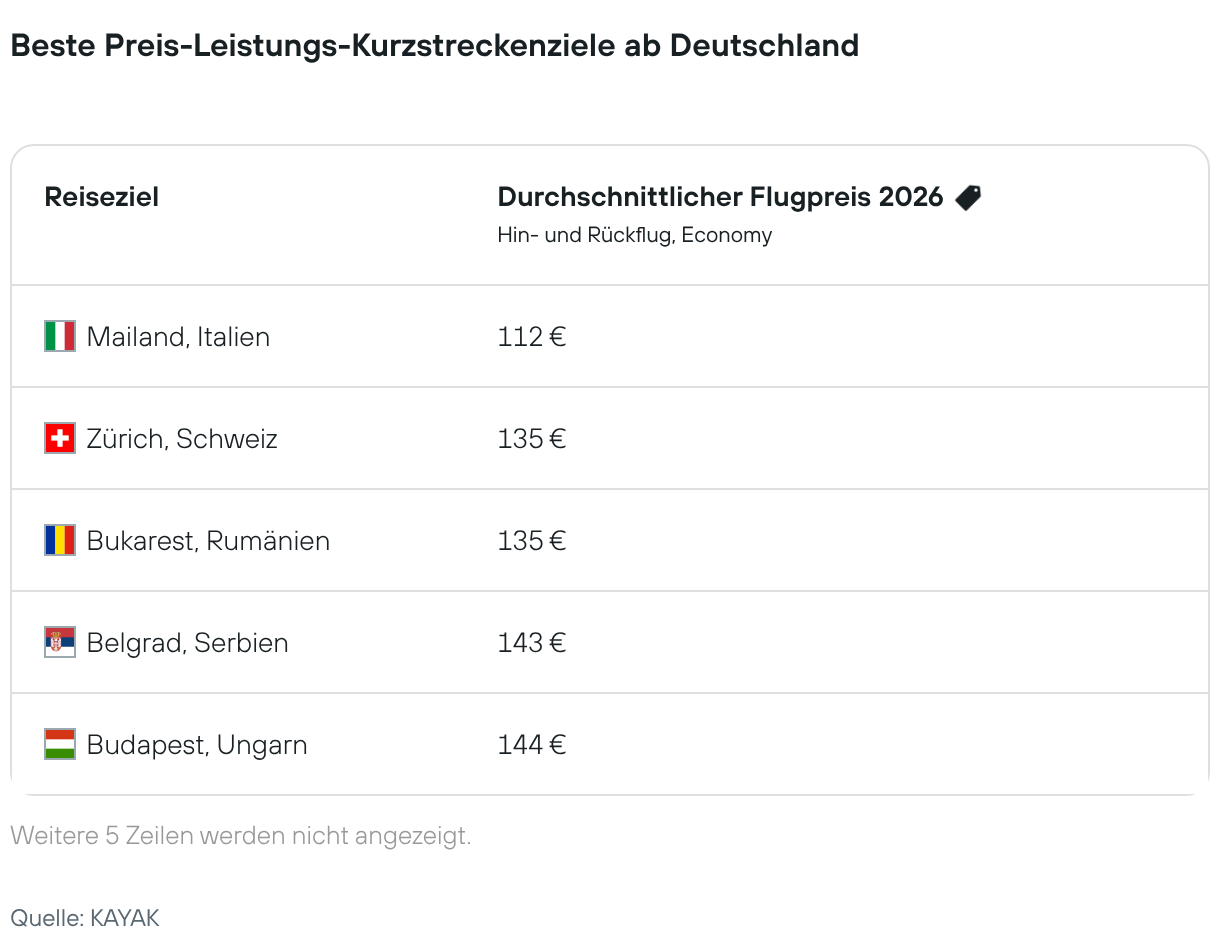Click the Serbia flag icon
The image size is (1220, 946).
(x=60, y=642)
